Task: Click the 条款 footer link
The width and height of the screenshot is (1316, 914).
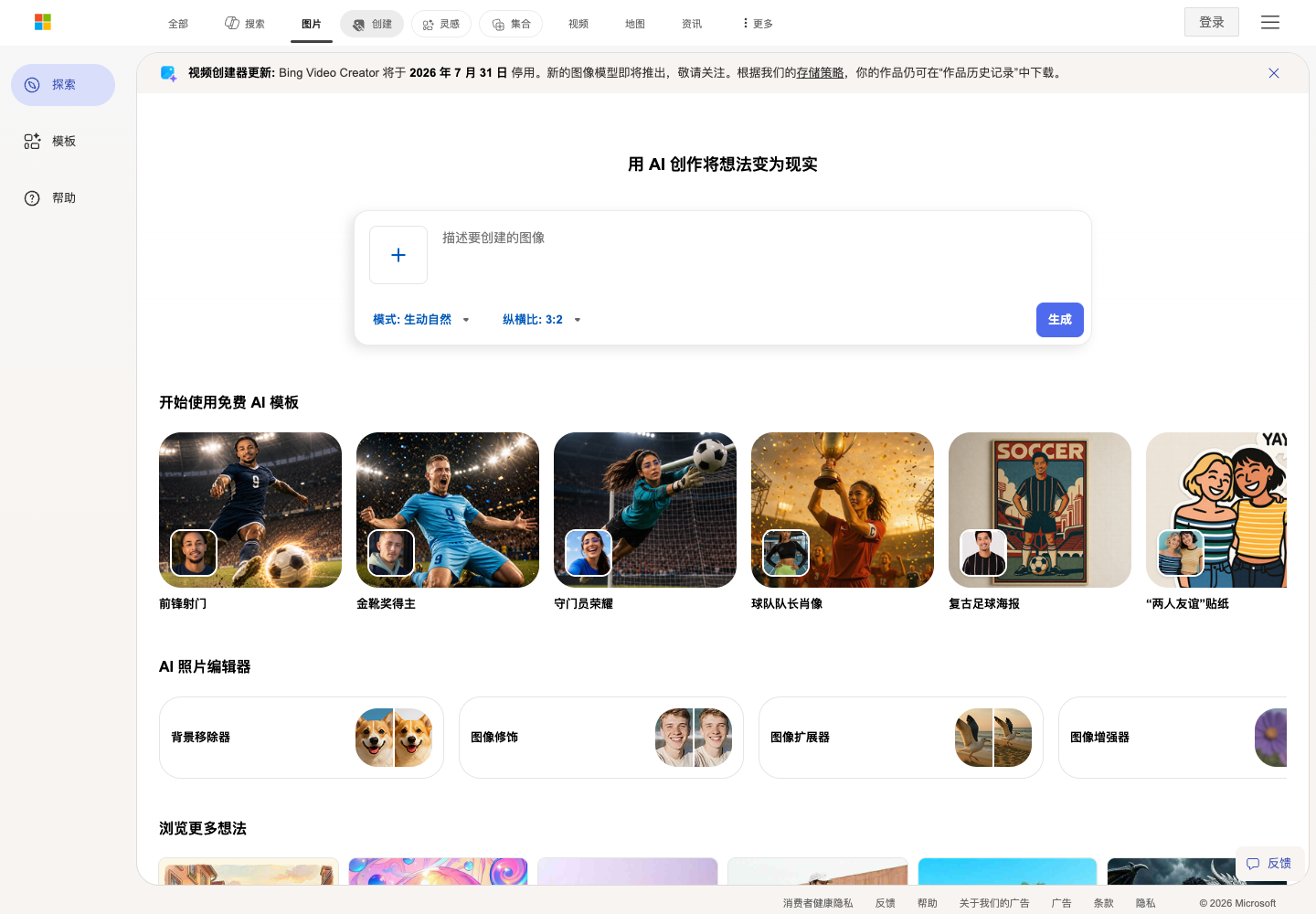Action: [x=1104, y=903]
